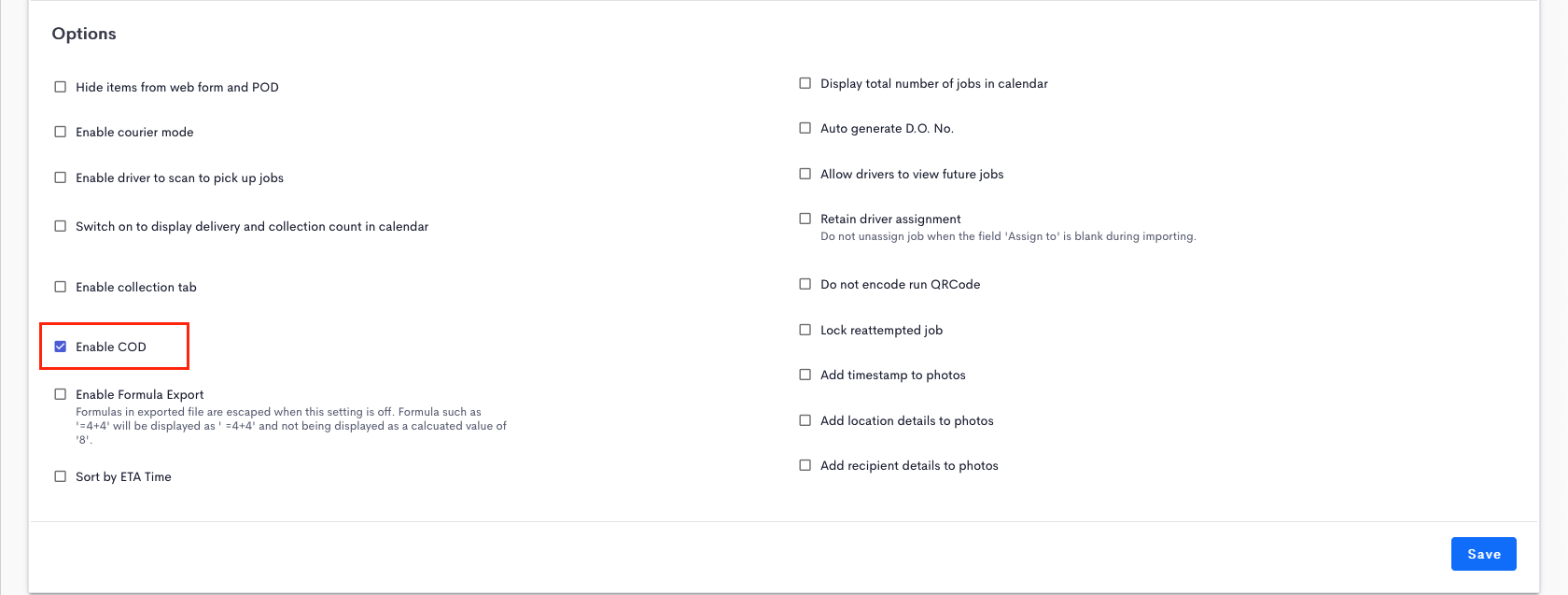Click the Retain driver assignment label

(890, 219)
